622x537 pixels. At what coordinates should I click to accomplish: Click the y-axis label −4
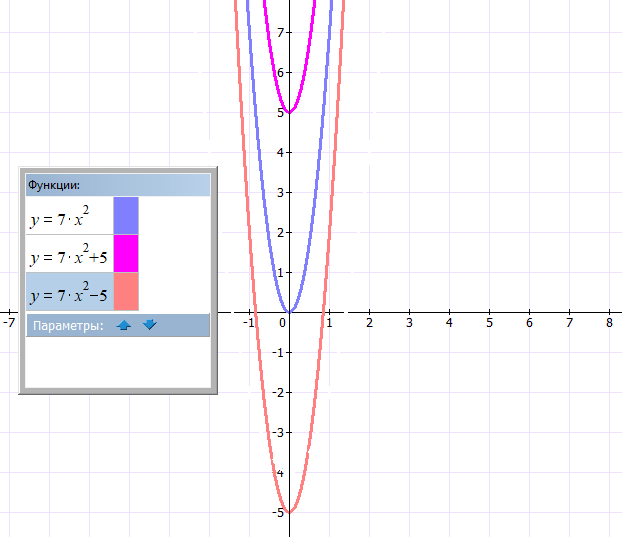pos(280,472)
